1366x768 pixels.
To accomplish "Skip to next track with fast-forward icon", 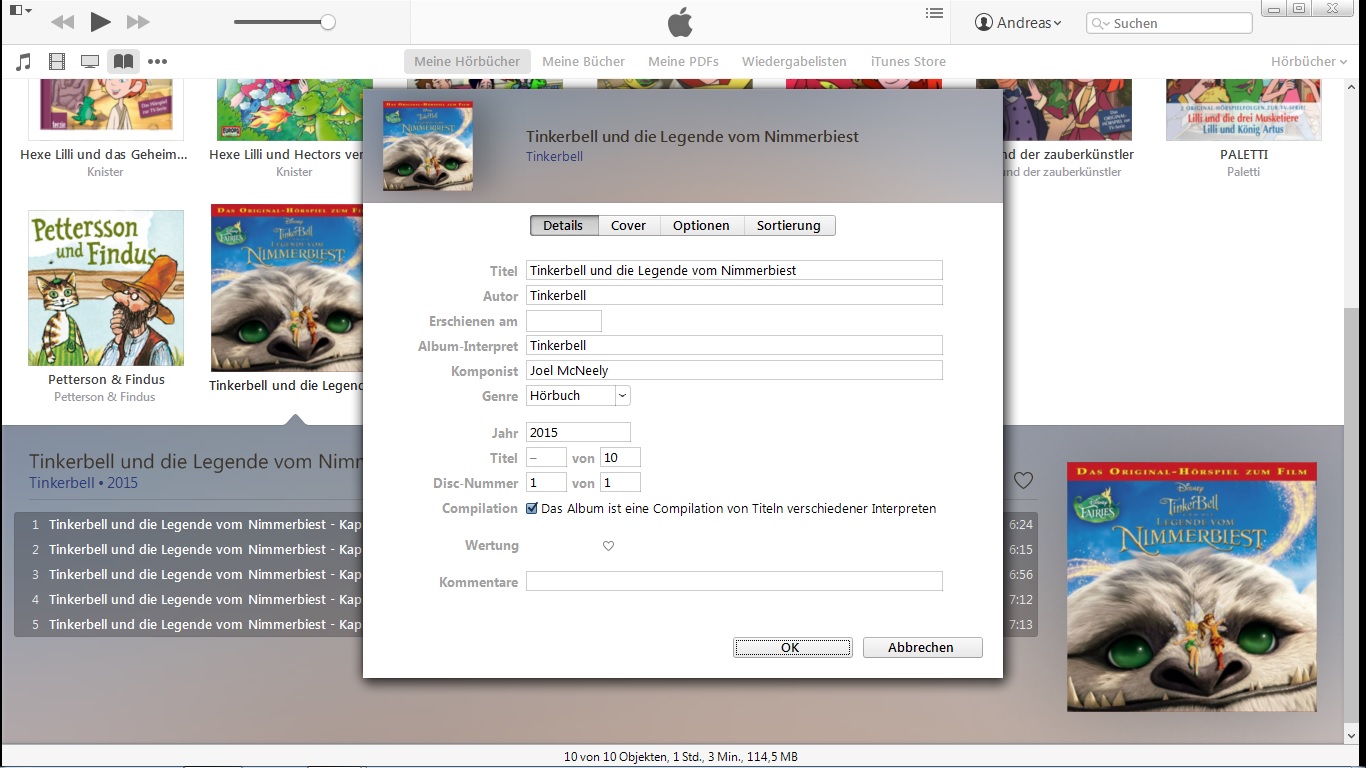I will (138, 22).
